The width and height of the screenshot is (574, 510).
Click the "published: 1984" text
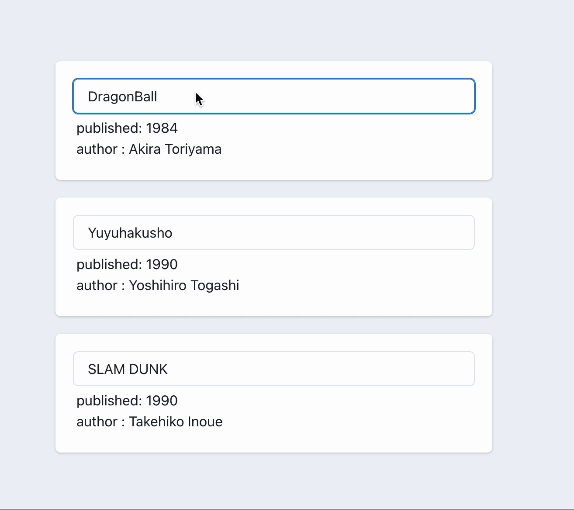tap(127, 128)
